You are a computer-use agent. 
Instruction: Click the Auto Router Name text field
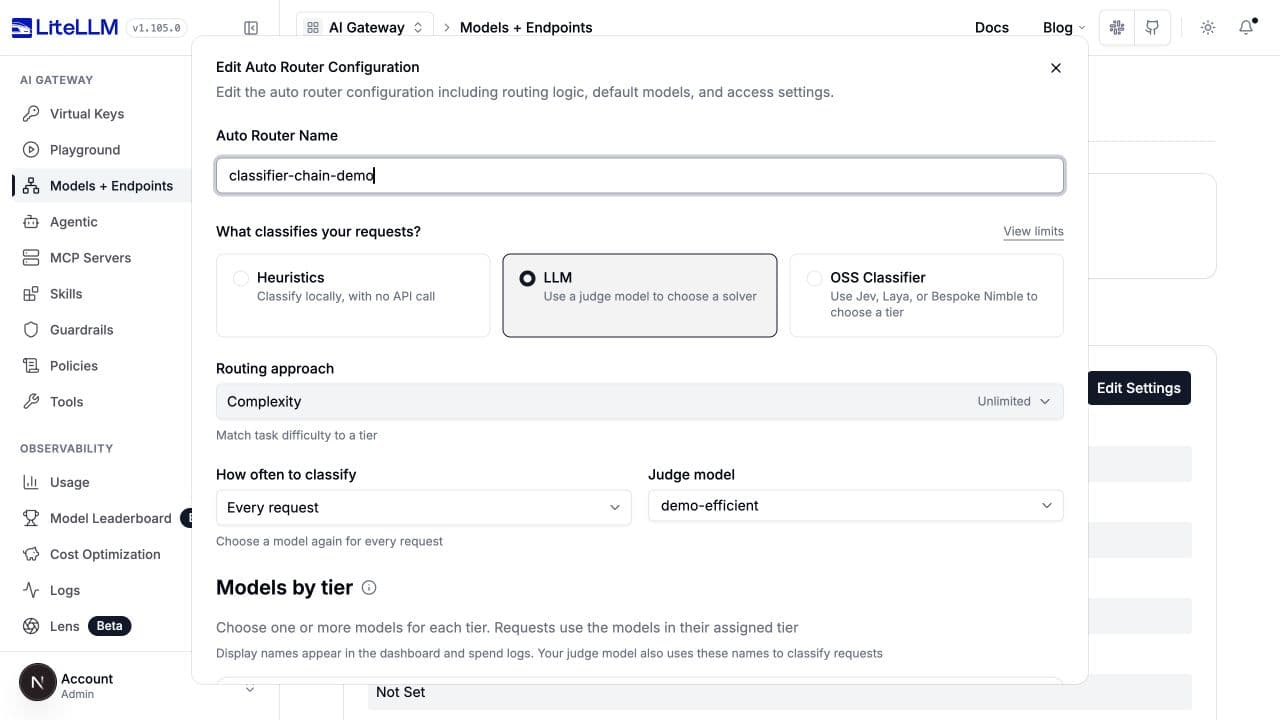click(x=640, y=175)
